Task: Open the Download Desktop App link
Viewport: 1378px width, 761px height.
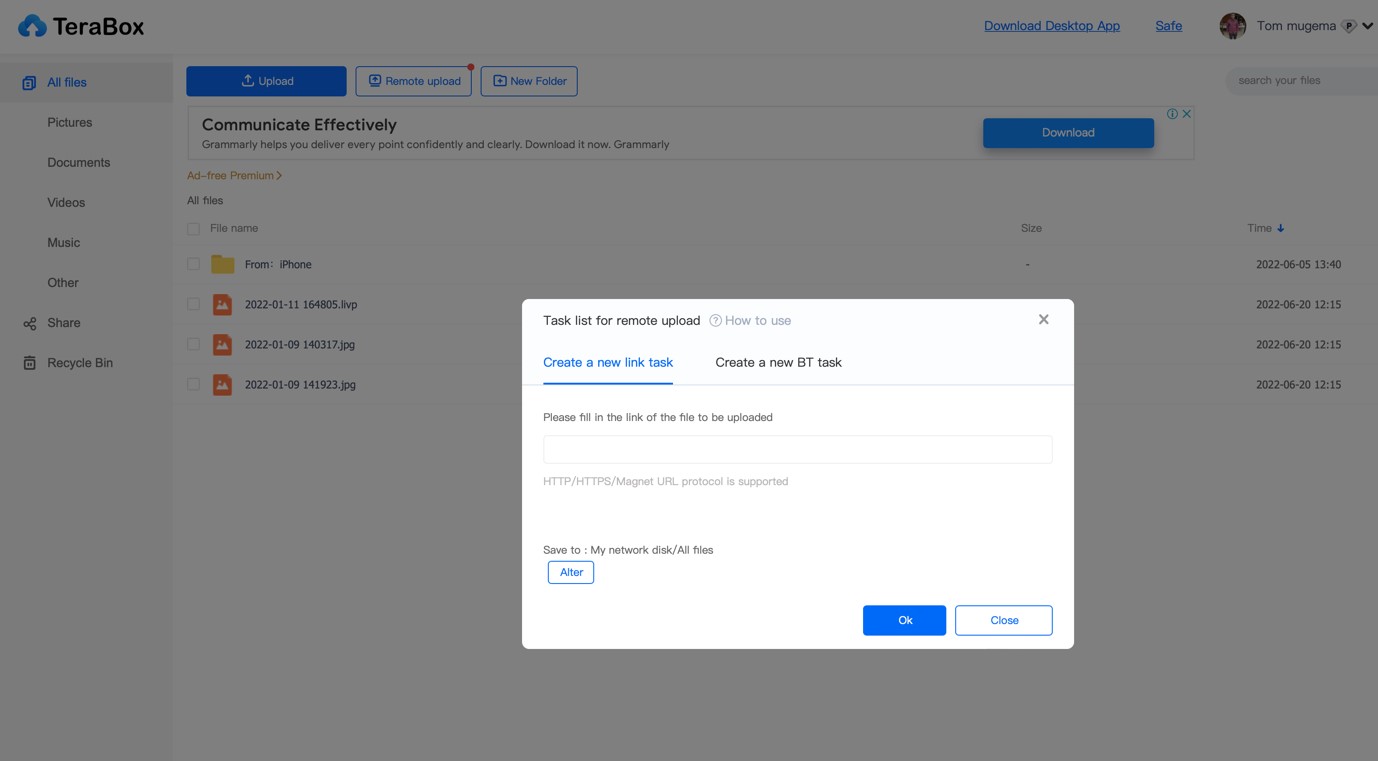Action: tap(1052, 25)
